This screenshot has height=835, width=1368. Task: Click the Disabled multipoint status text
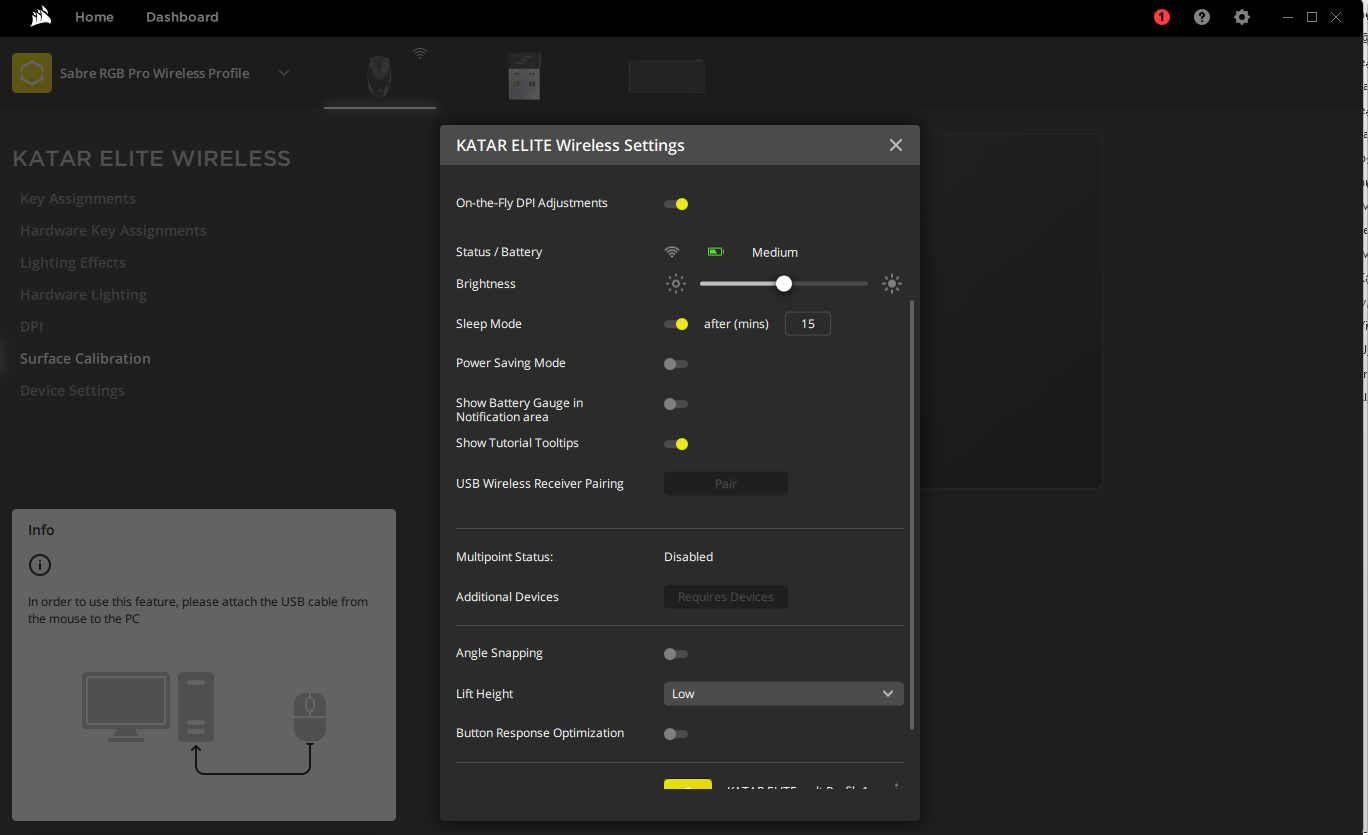688,557
